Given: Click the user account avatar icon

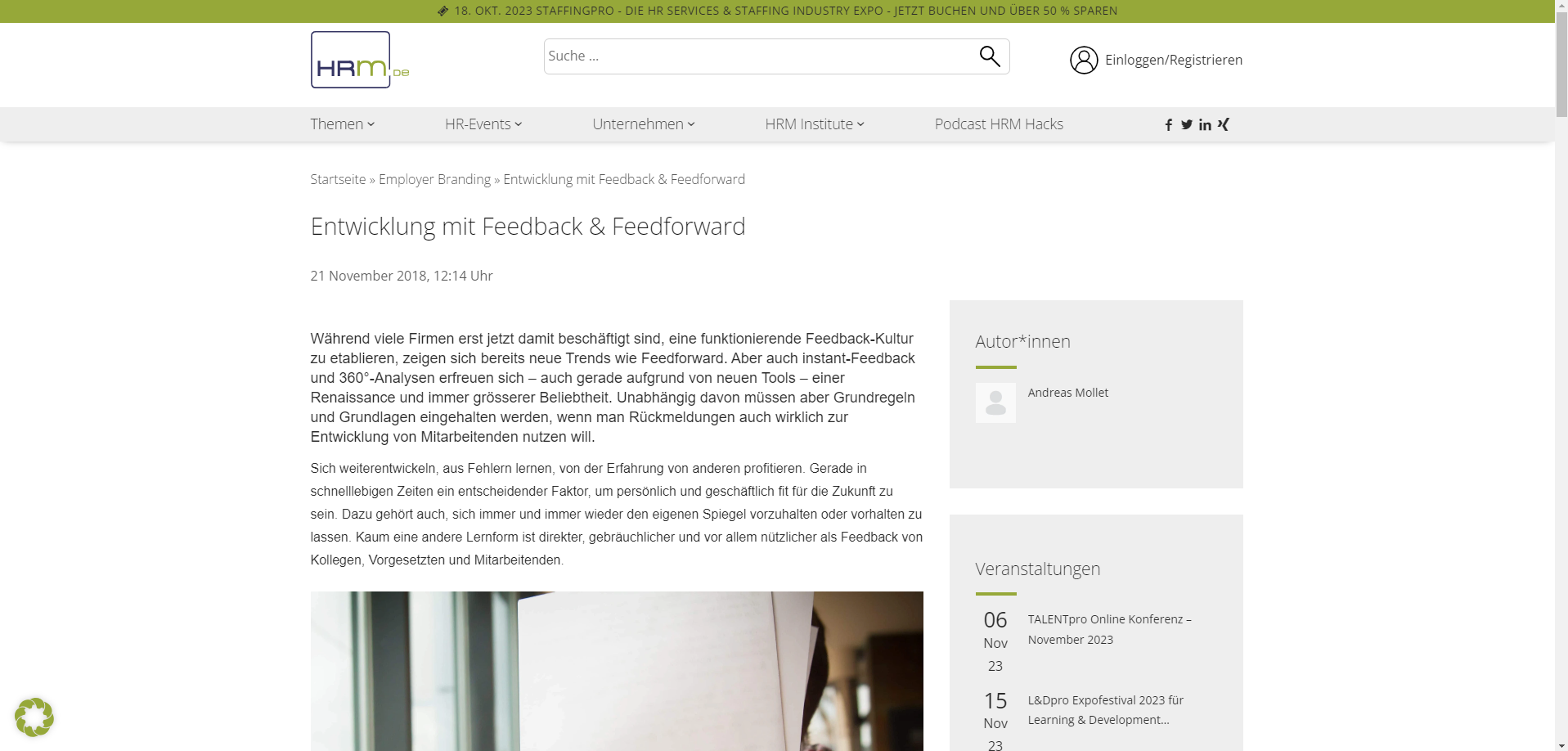Looking at the screenshot, I should 1084,60.
